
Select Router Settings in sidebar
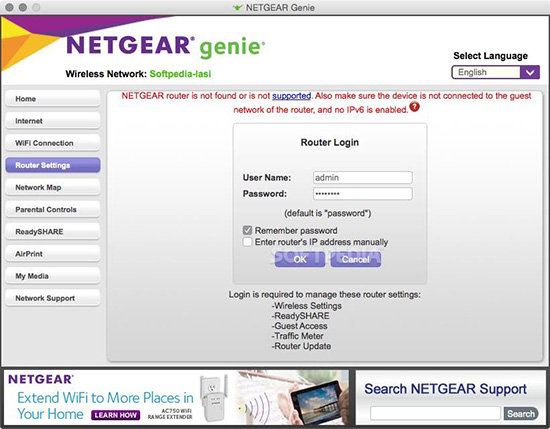pos(53,165)
